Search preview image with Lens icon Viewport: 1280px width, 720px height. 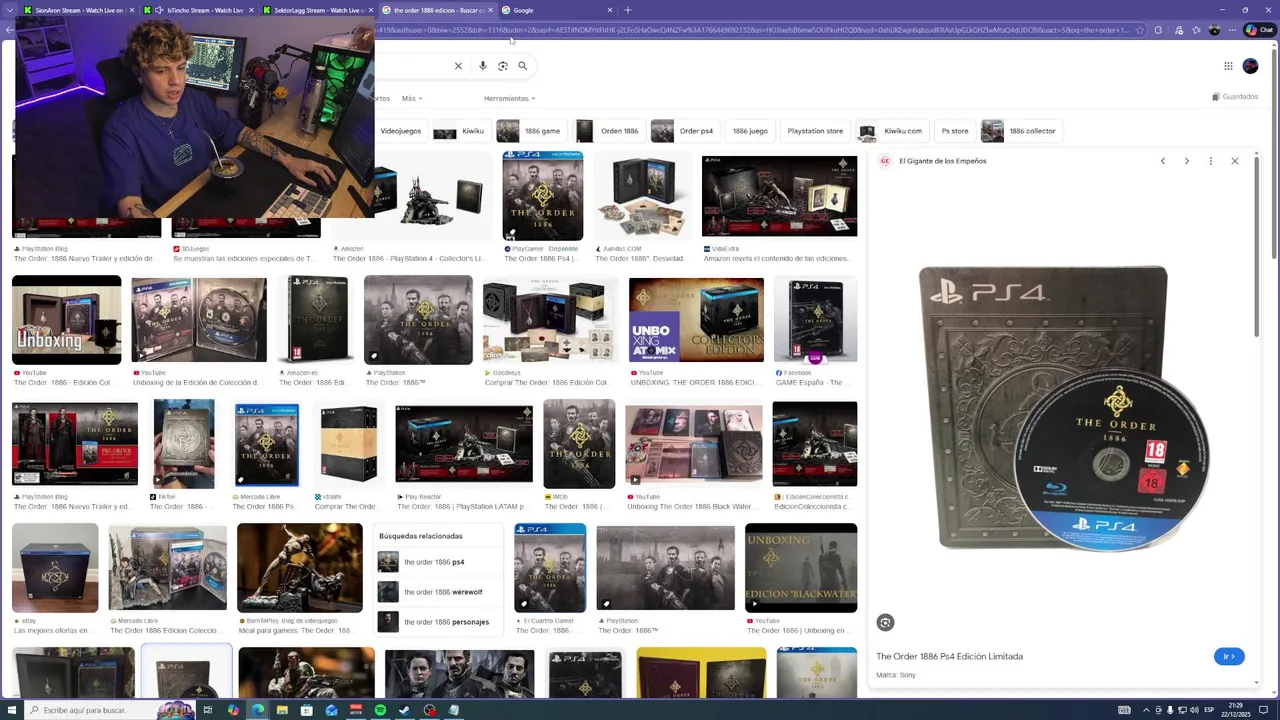coord(885,623)
